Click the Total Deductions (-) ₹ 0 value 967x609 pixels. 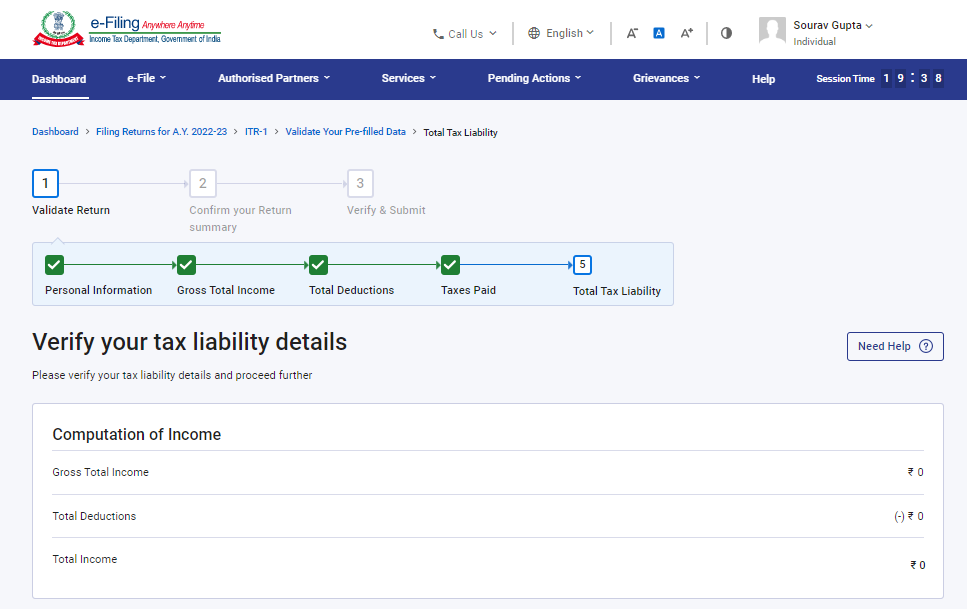point(908,516)
